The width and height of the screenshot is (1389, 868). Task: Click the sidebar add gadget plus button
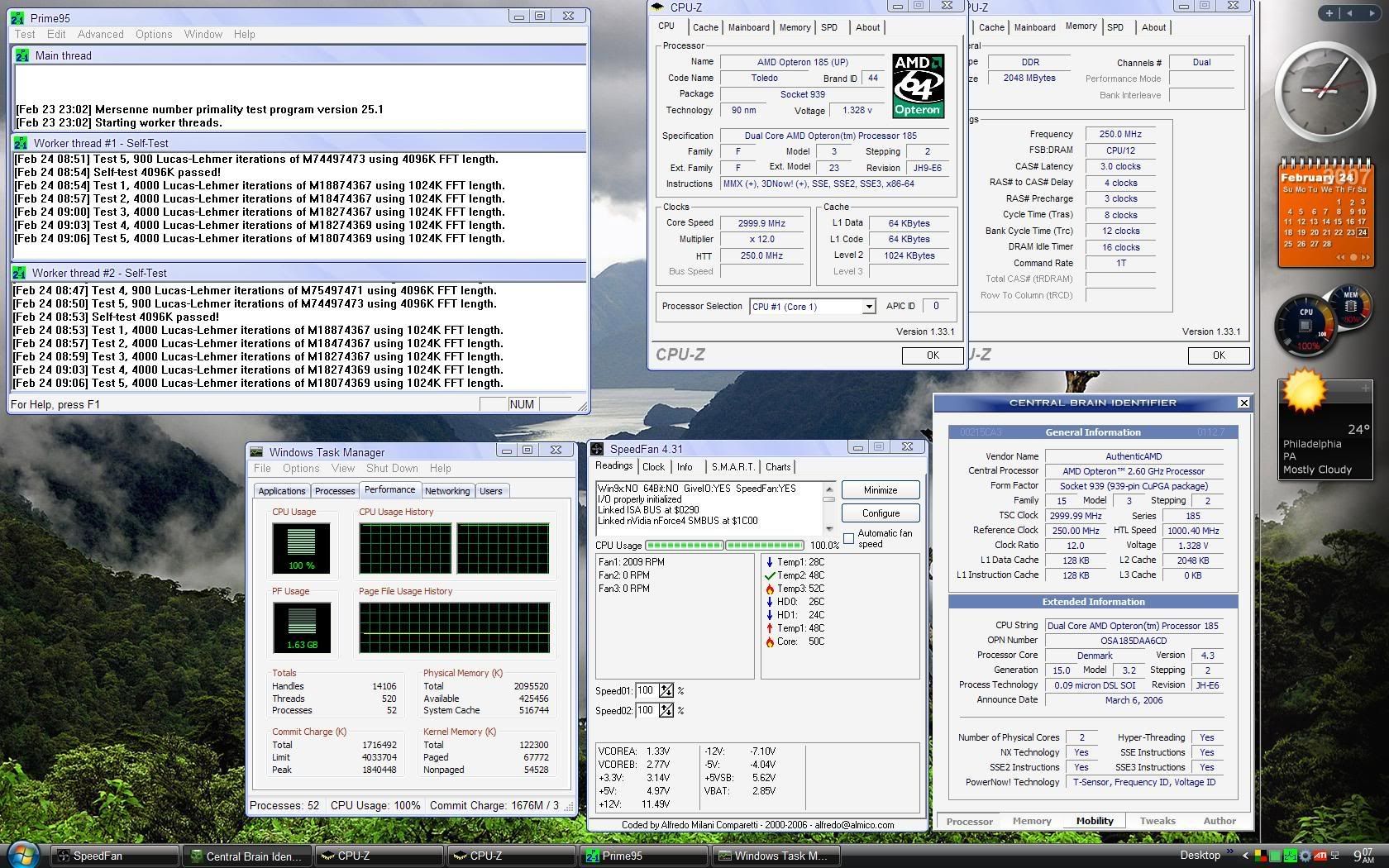tap(1329, 13)
